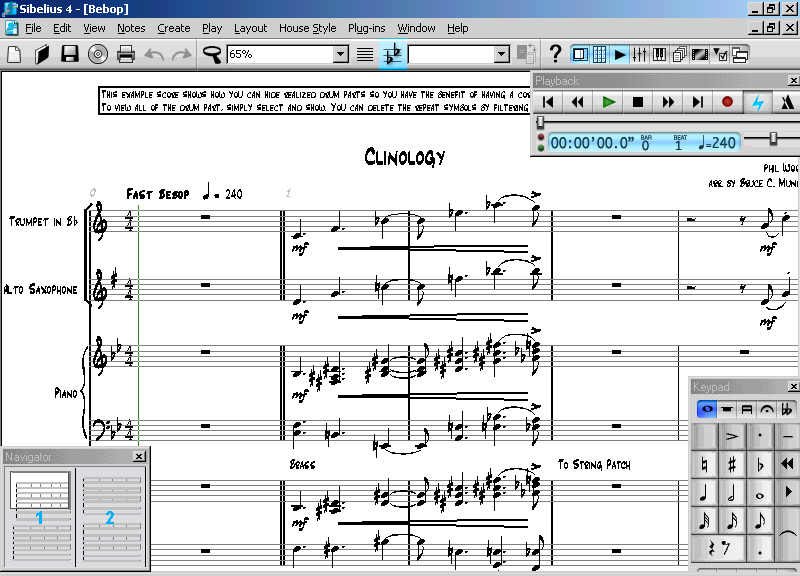Click the metronome click icon in Playback
This screenshot has width=800, height=576.
click(x=787, y=102)
